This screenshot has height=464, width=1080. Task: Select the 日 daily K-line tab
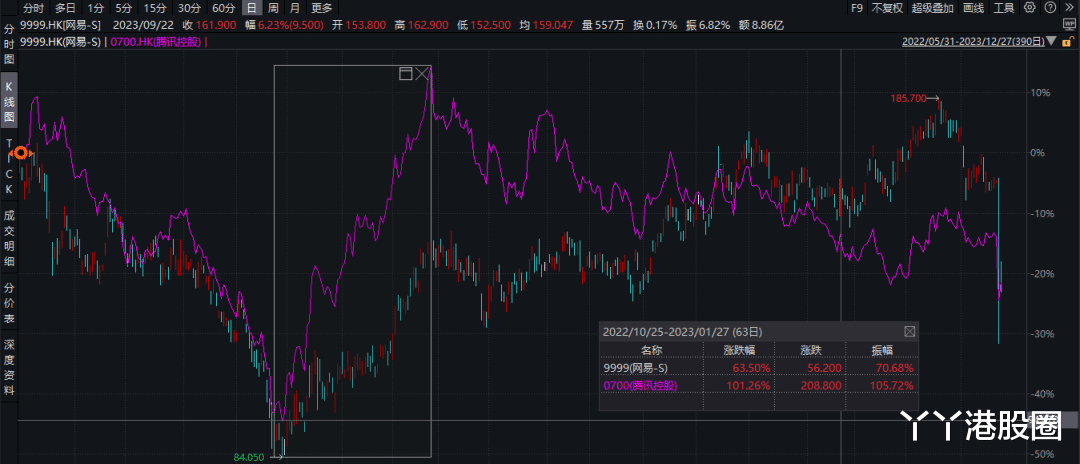point(252,8)
